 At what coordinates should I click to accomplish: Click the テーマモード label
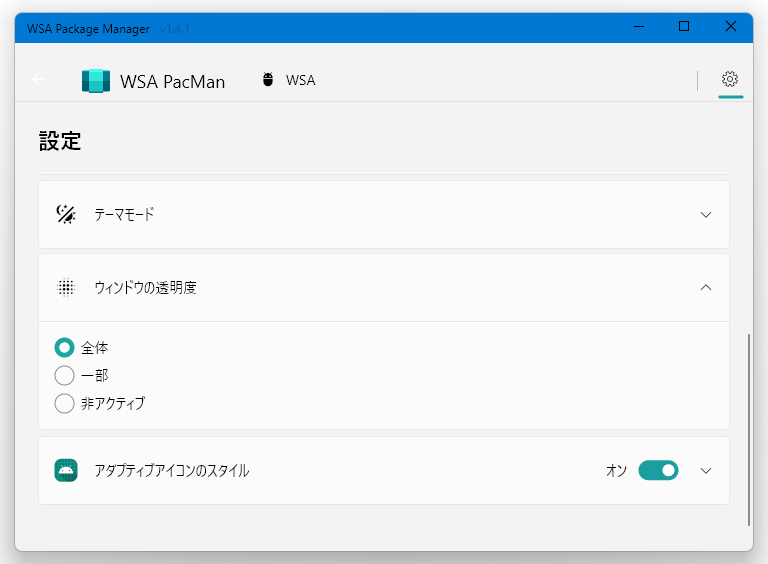pos(124,214)
